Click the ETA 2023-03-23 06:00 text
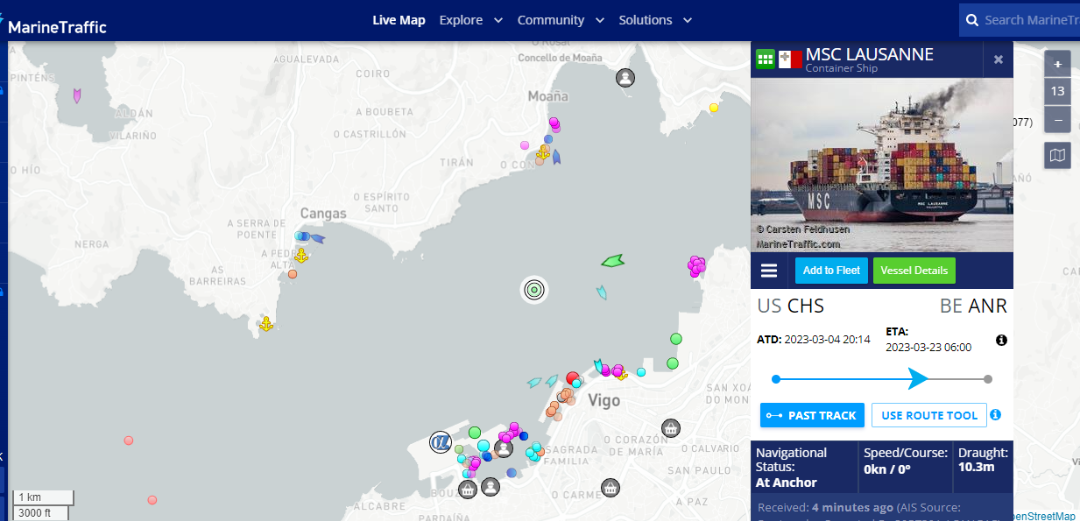Image resolution: width=1080 pixels, height=521 pixels. (928, 340)
